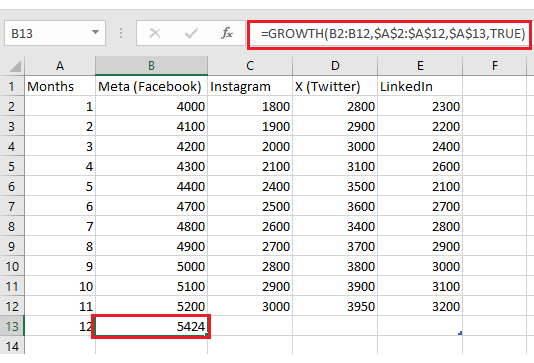534x363 pixels.
Task: Click the formula bar resize dots handle
Action: point(121,33)
